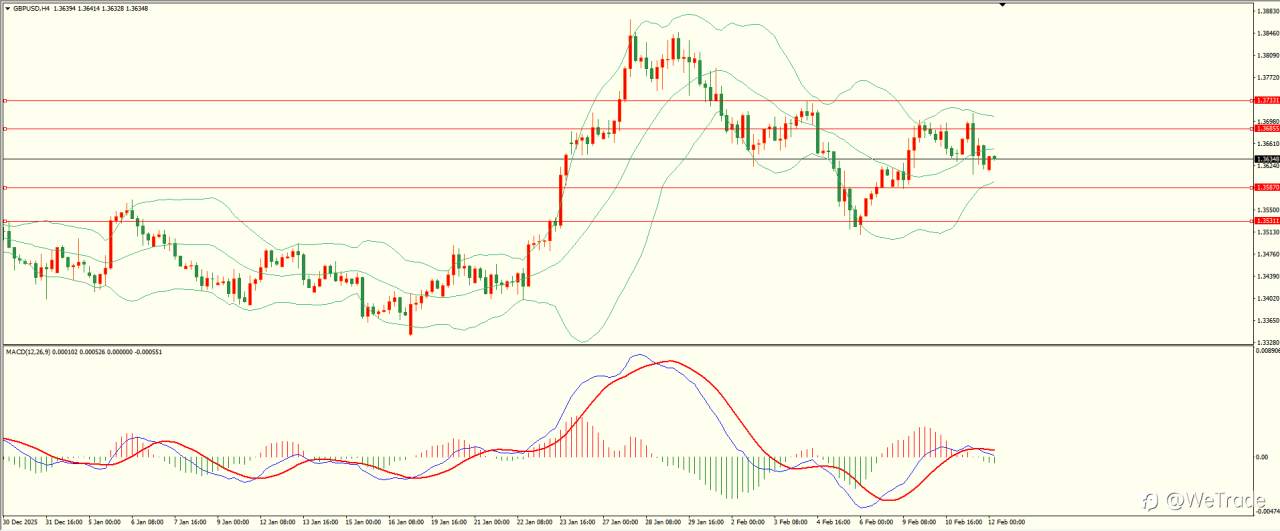1280x531 pixels.
Task: Click the MACD(12,26,9) indicator label
Action: [30, 352]
